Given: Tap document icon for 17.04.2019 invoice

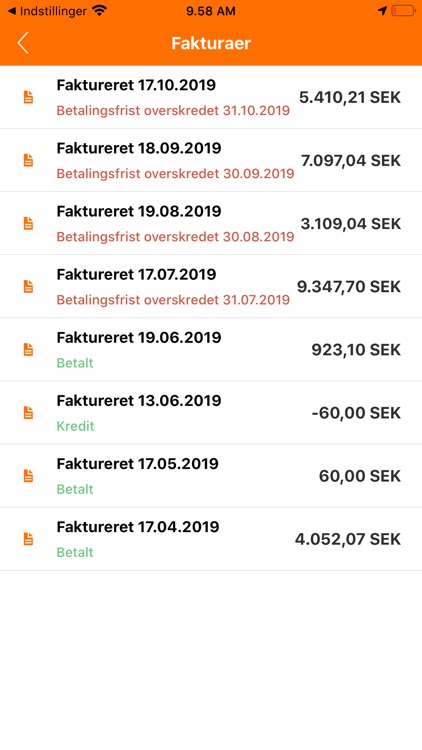Looking at the screenshot, I should (x=29, y=539).
